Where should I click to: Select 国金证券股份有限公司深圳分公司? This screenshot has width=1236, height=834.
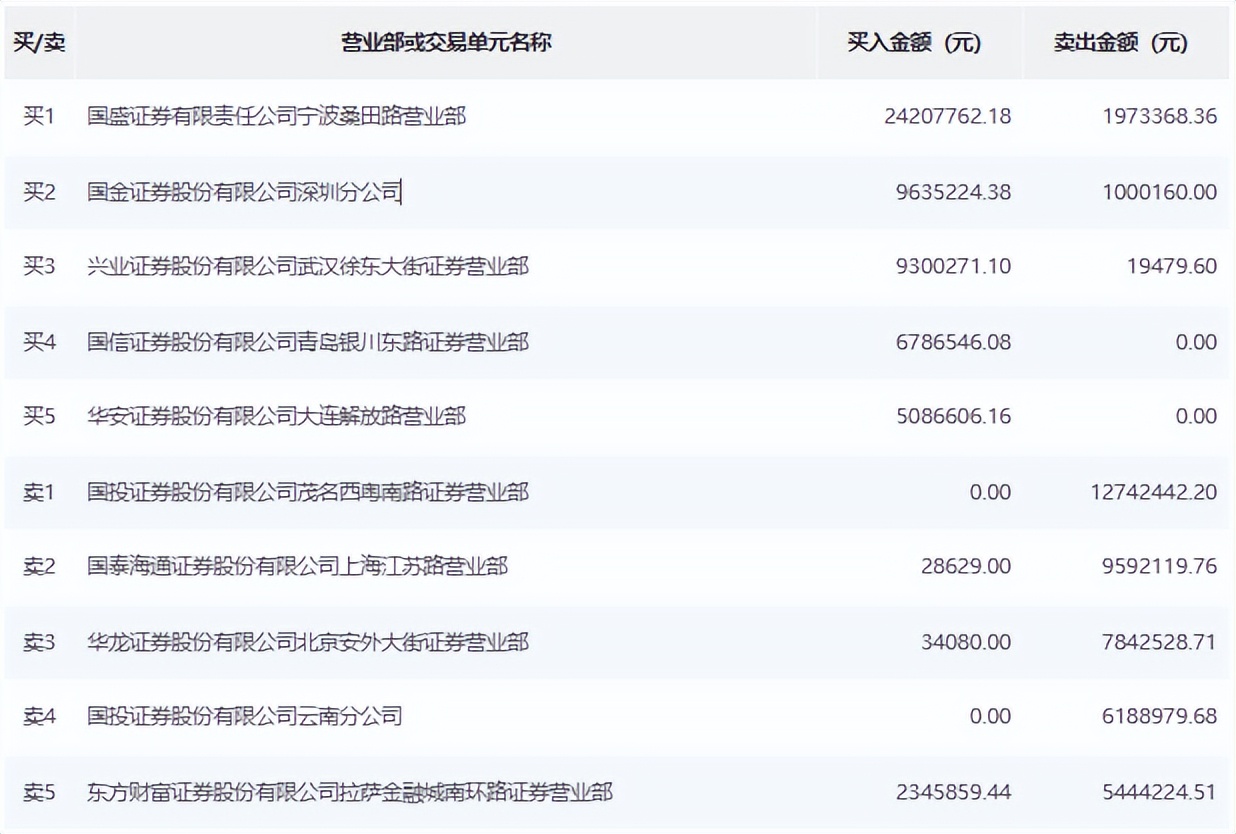point(244,191)
